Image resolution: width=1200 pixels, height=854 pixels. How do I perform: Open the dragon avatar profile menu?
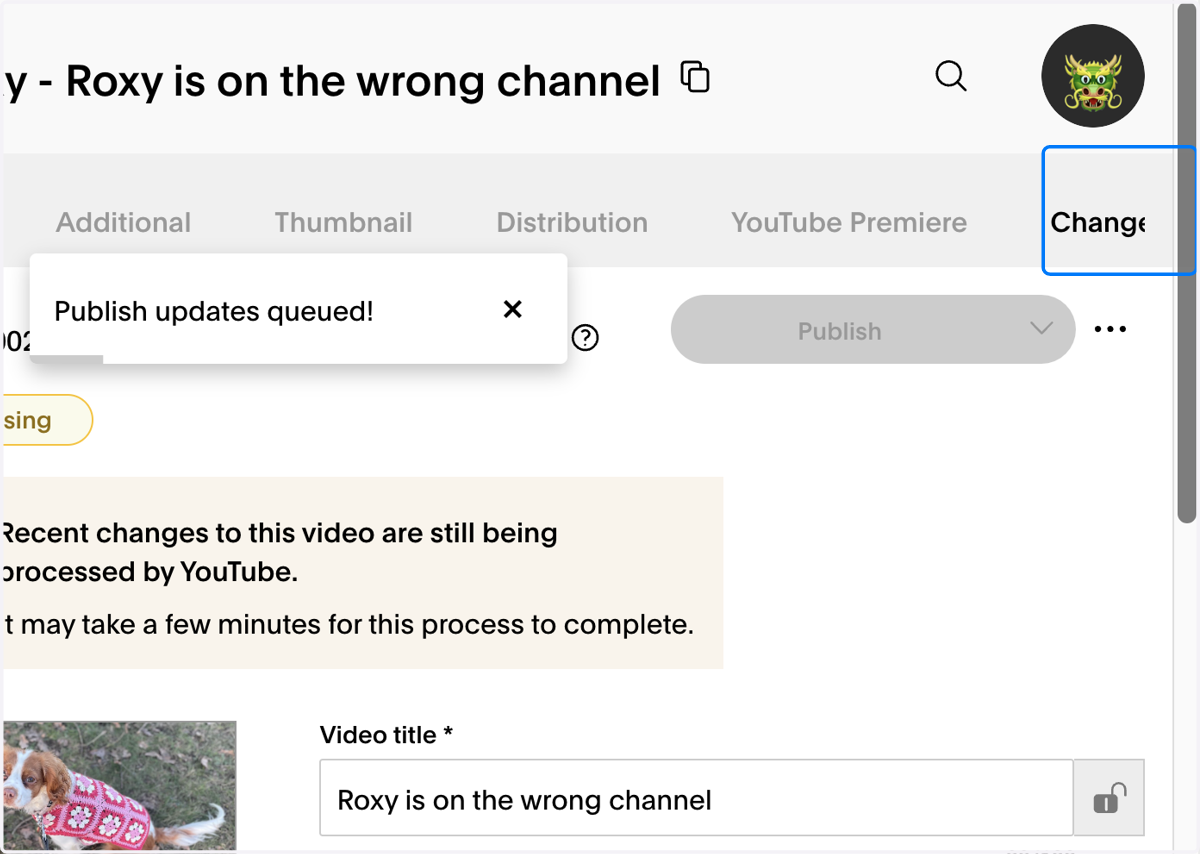pos(1093,76)
